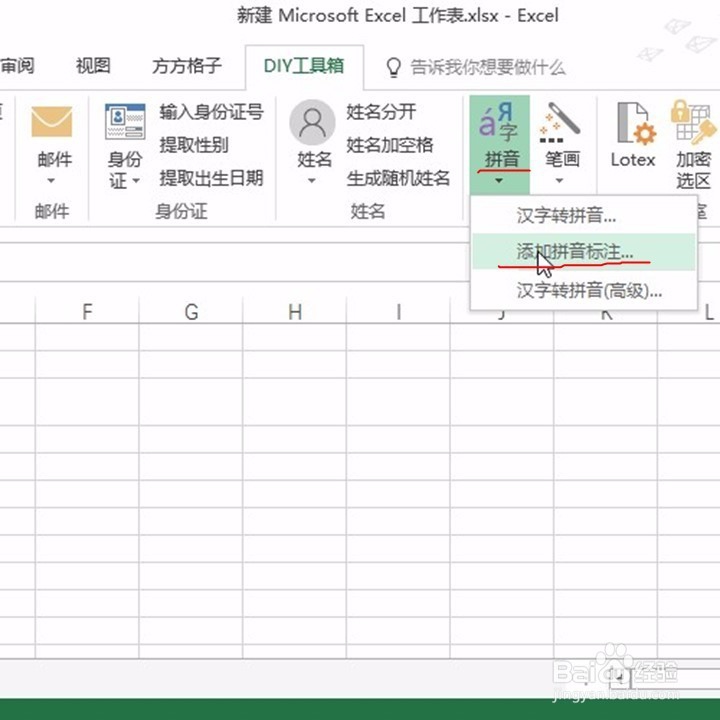The height and width of the screenshot is (720, 720).
Task: Expand the 笔画 dropdown arrow
Action: (559, 180)
